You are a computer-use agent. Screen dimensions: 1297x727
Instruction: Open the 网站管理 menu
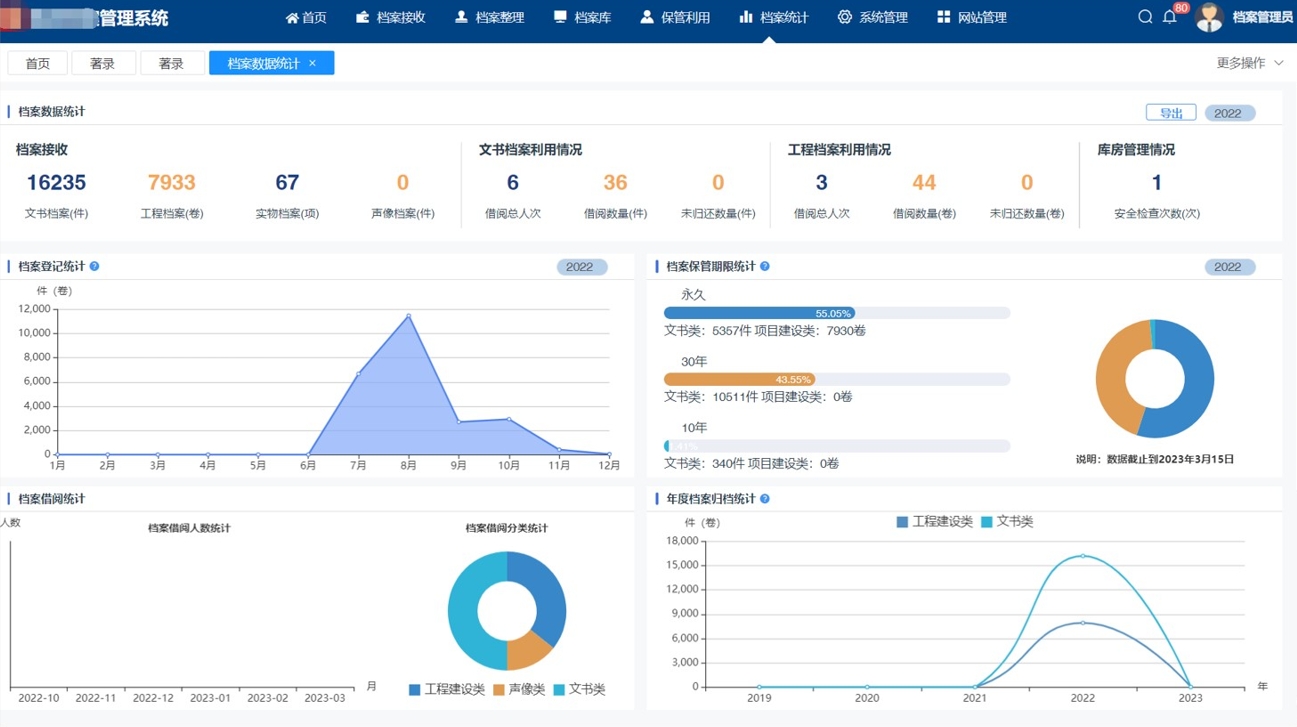click(x=971, y=18)
